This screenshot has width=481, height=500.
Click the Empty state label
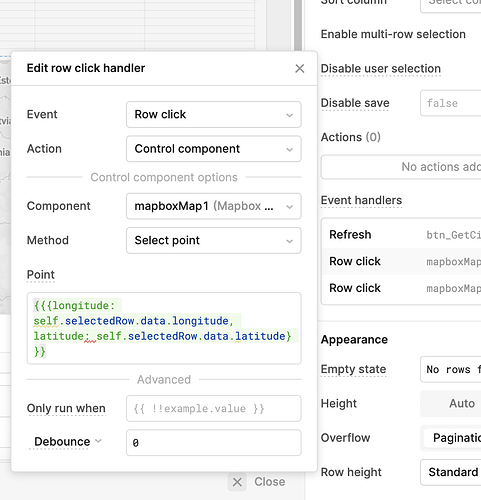click(x=353, y=369)
